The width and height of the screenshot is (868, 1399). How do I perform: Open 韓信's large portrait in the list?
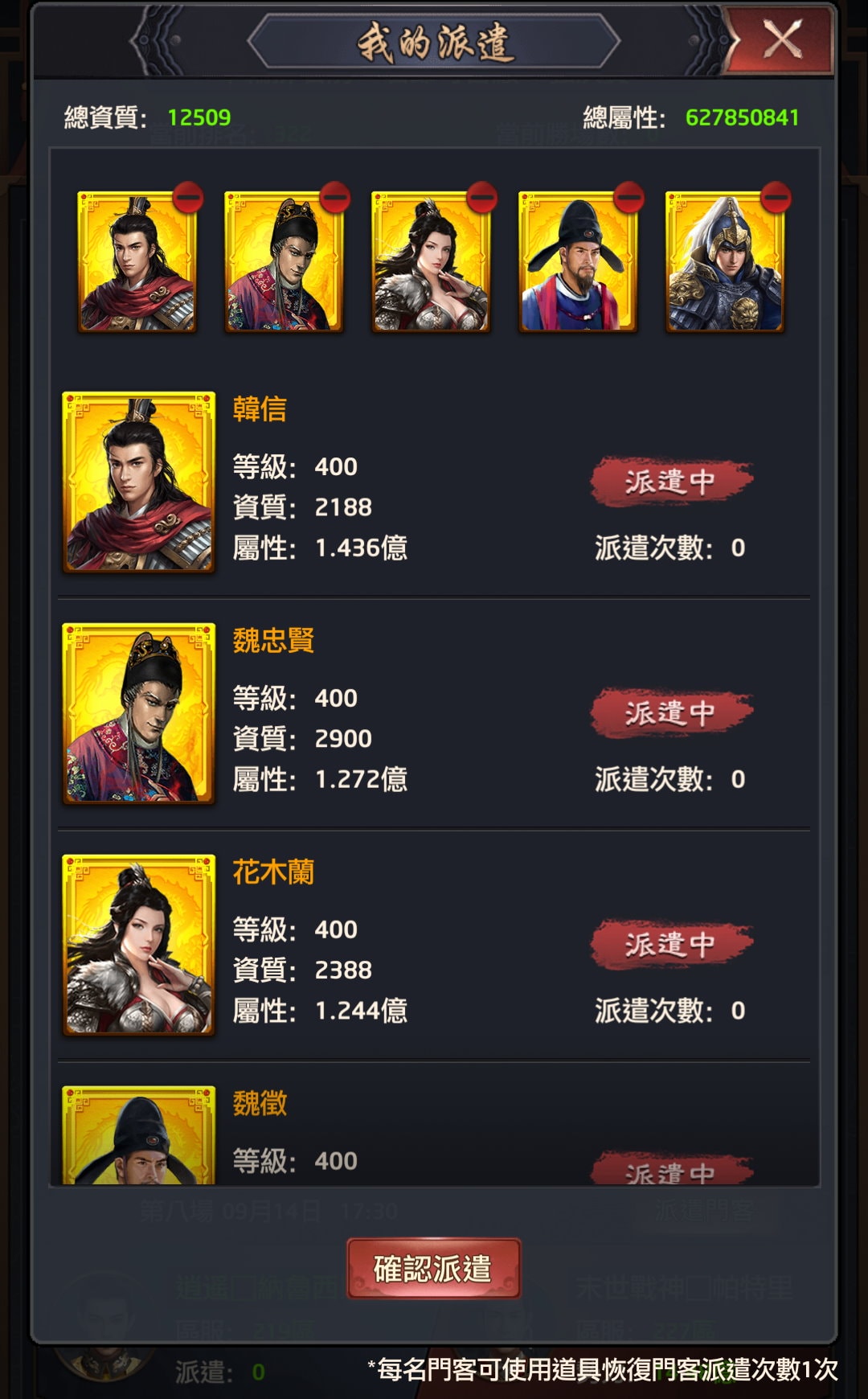click(138, 482)
